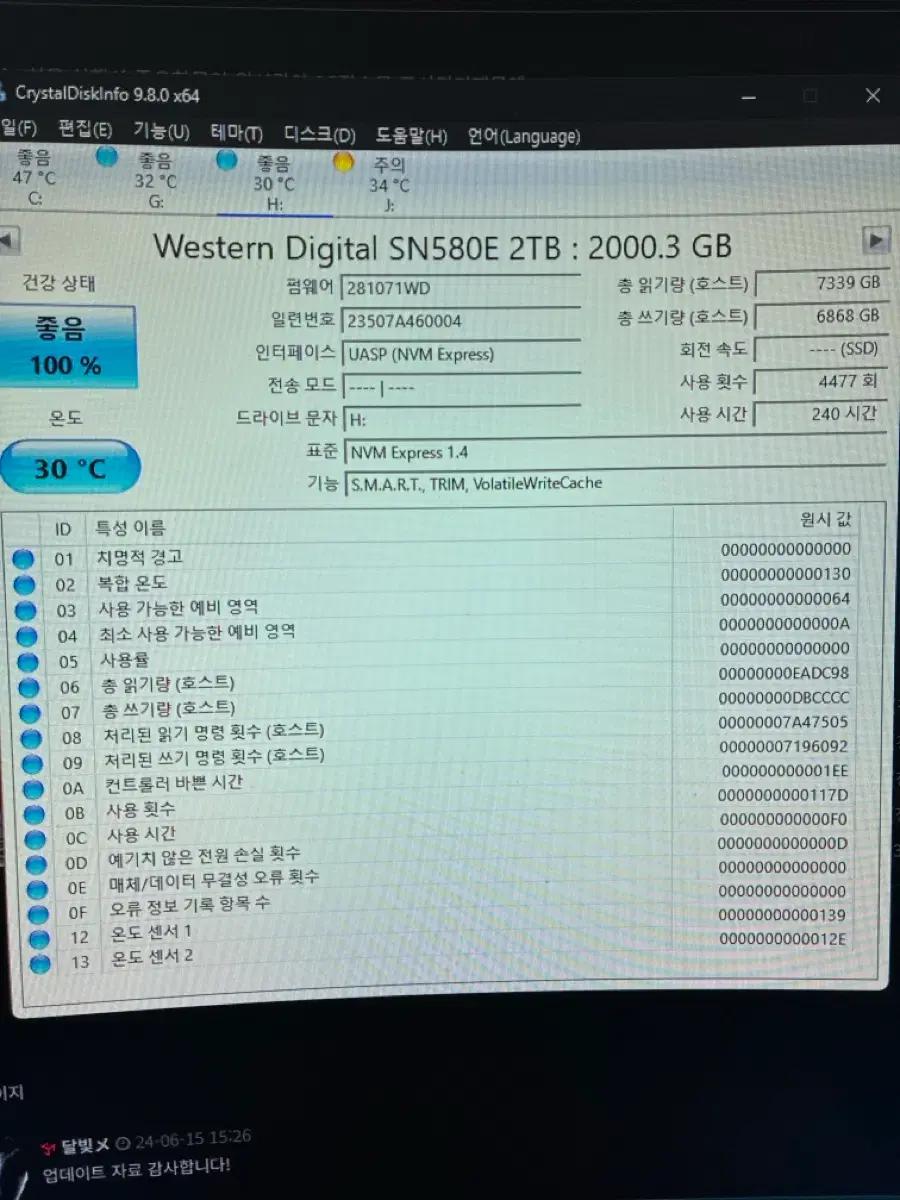Click status icon of 온도 센서 2 row
Image resolution: width=900 pixels, height=1200 pixels.
[x=40, y=964]
